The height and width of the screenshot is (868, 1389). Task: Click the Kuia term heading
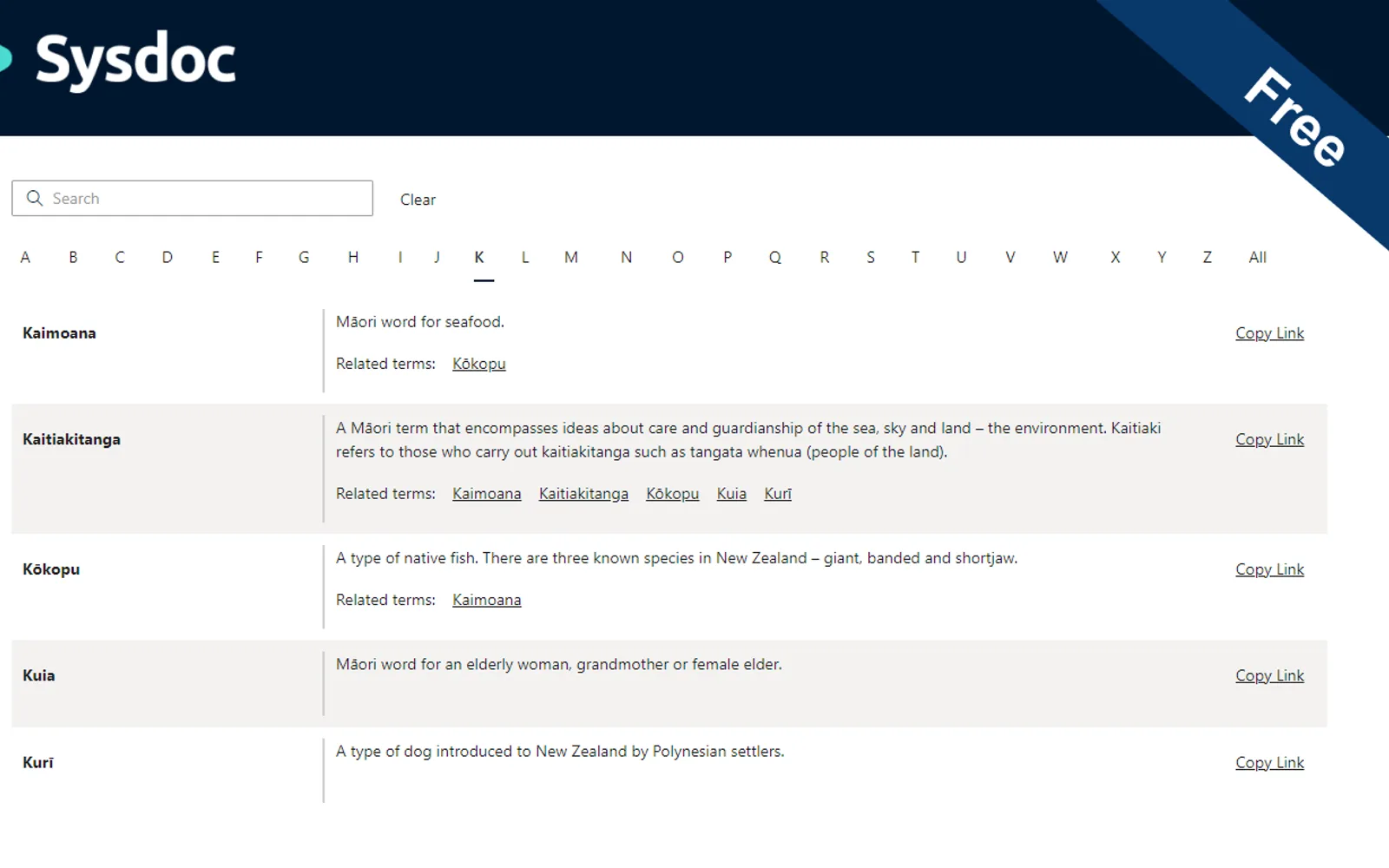click(38, 675)
